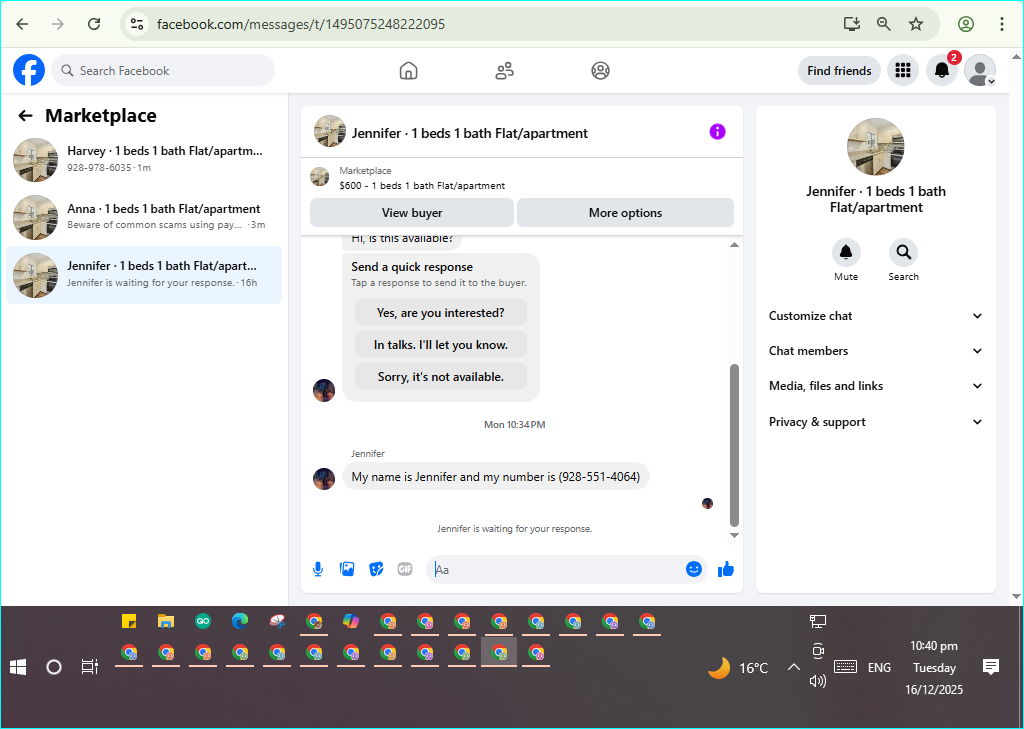Reload the page
This screenshot has width=1024, height=729.
(94, 24)
